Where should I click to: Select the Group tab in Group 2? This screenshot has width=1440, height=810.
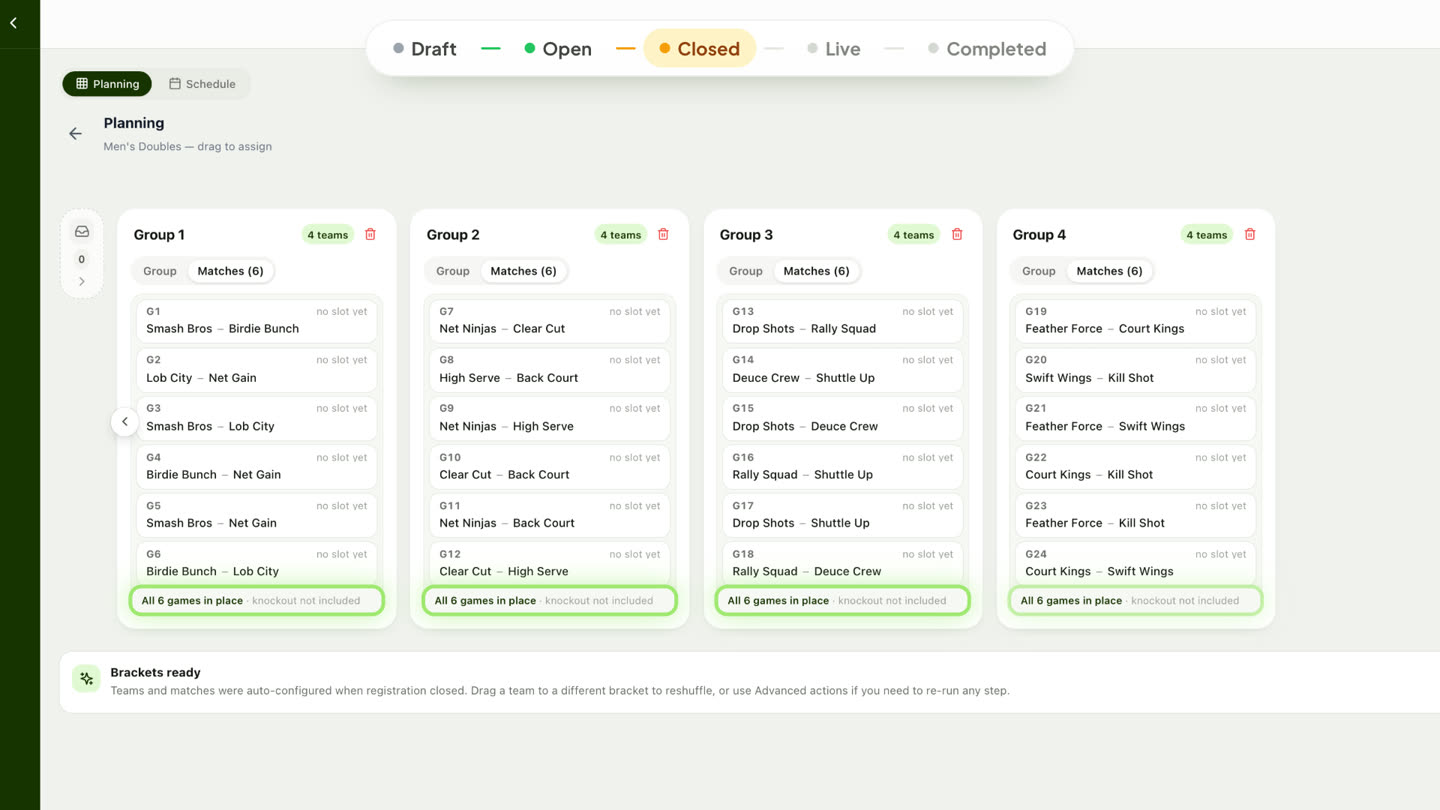pos(453,271)
